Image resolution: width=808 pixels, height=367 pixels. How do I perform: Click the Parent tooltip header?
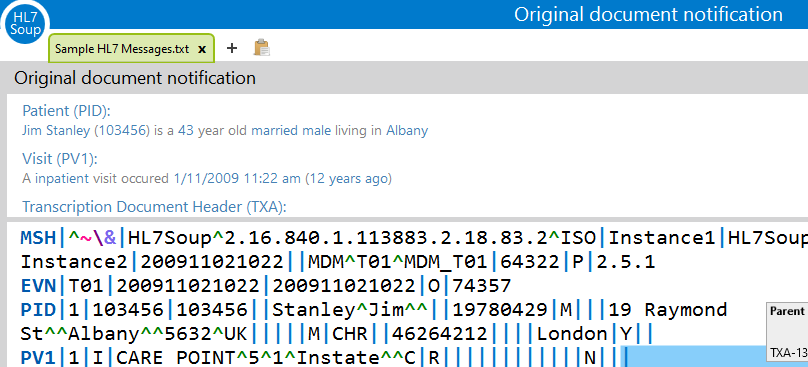(x=787, y=311)
